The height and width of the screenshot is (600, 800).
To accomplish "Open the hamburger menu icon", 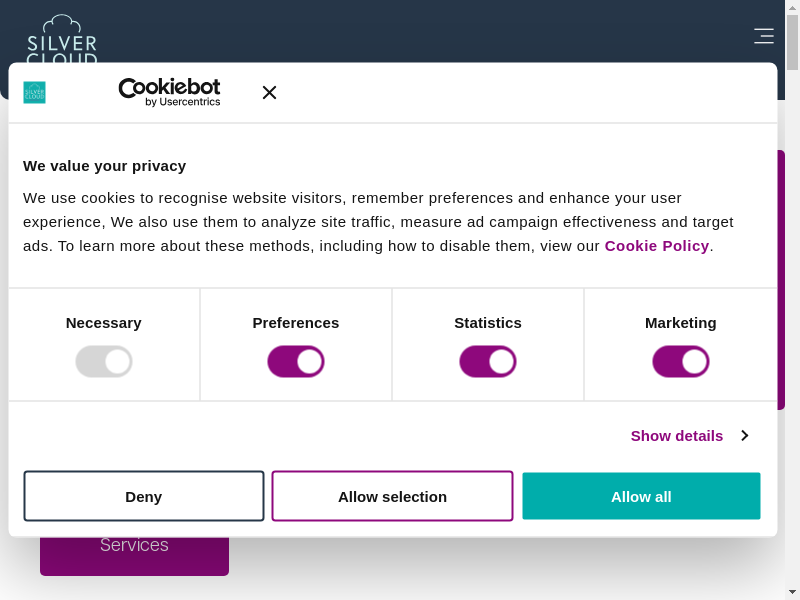I will click(x=763, y=36).
